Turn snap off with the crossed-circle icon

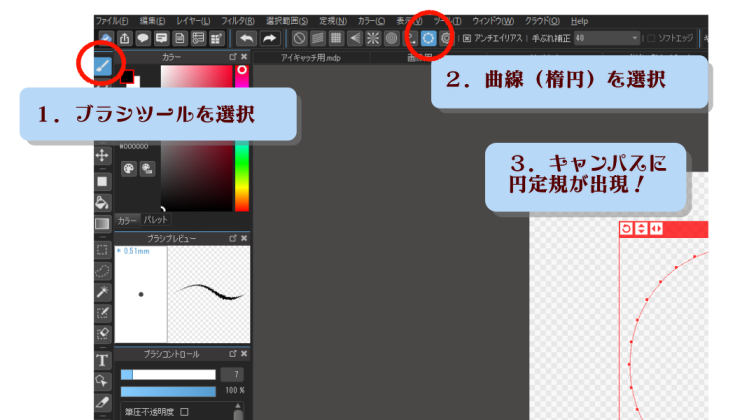coord(299,38)
